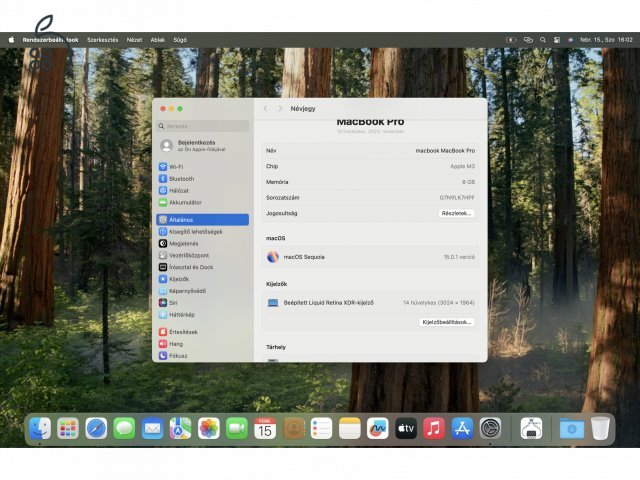The image size is (640, 480).
Task: Go back with the left chevron
Action: pos(266,109)
